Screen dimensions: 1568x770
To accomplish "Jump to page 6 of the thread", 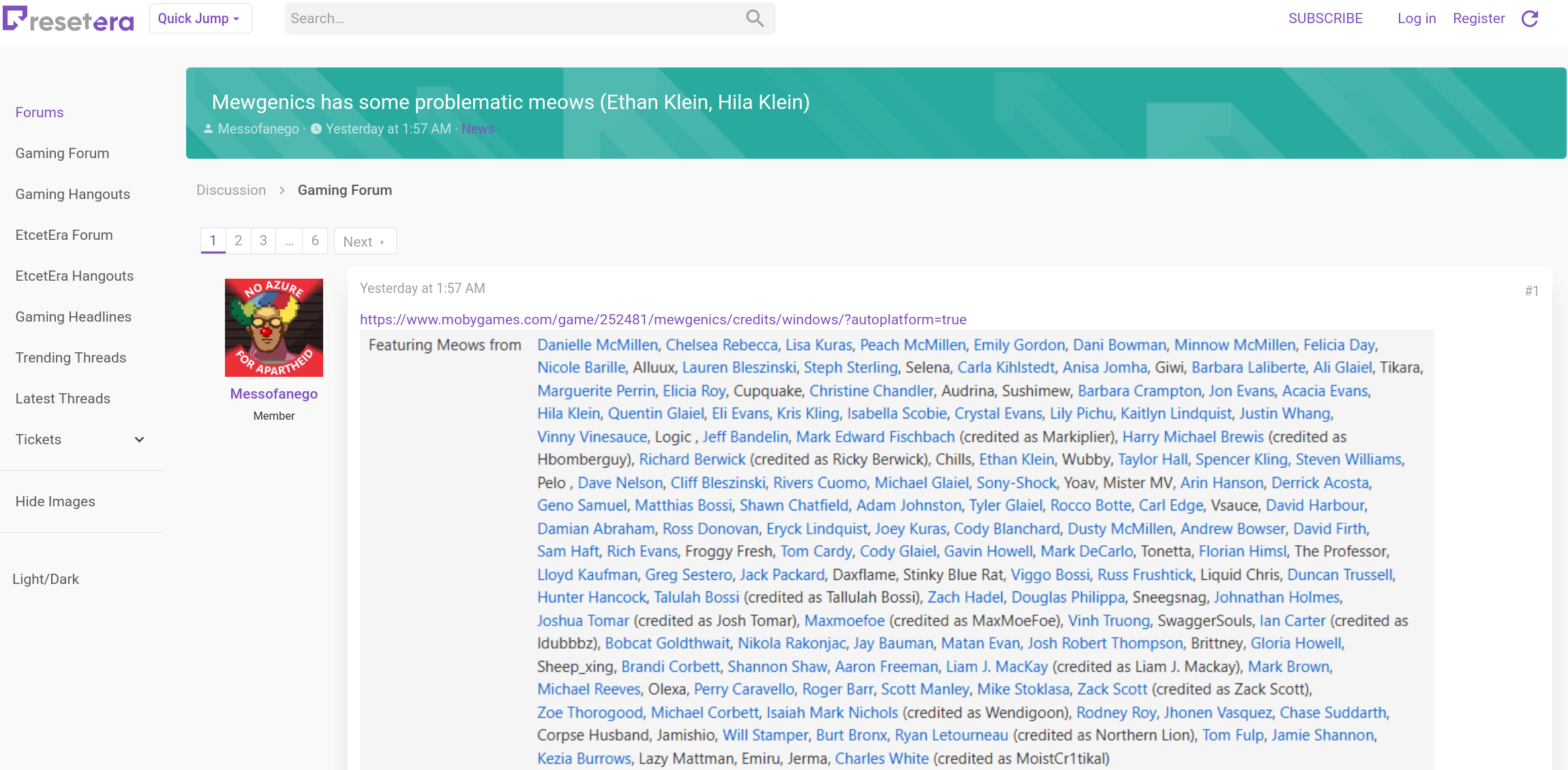I will pos(315,241).
